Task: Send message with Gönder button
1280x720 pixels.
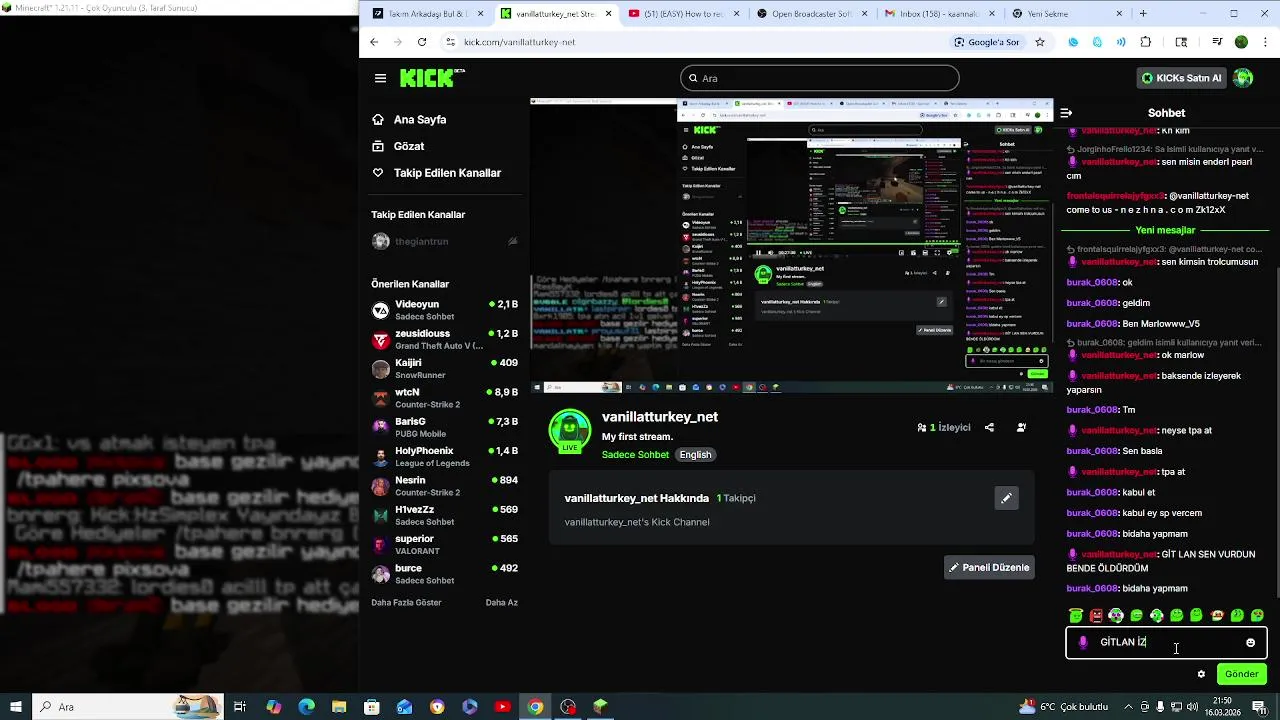Action: point(1242,674)
